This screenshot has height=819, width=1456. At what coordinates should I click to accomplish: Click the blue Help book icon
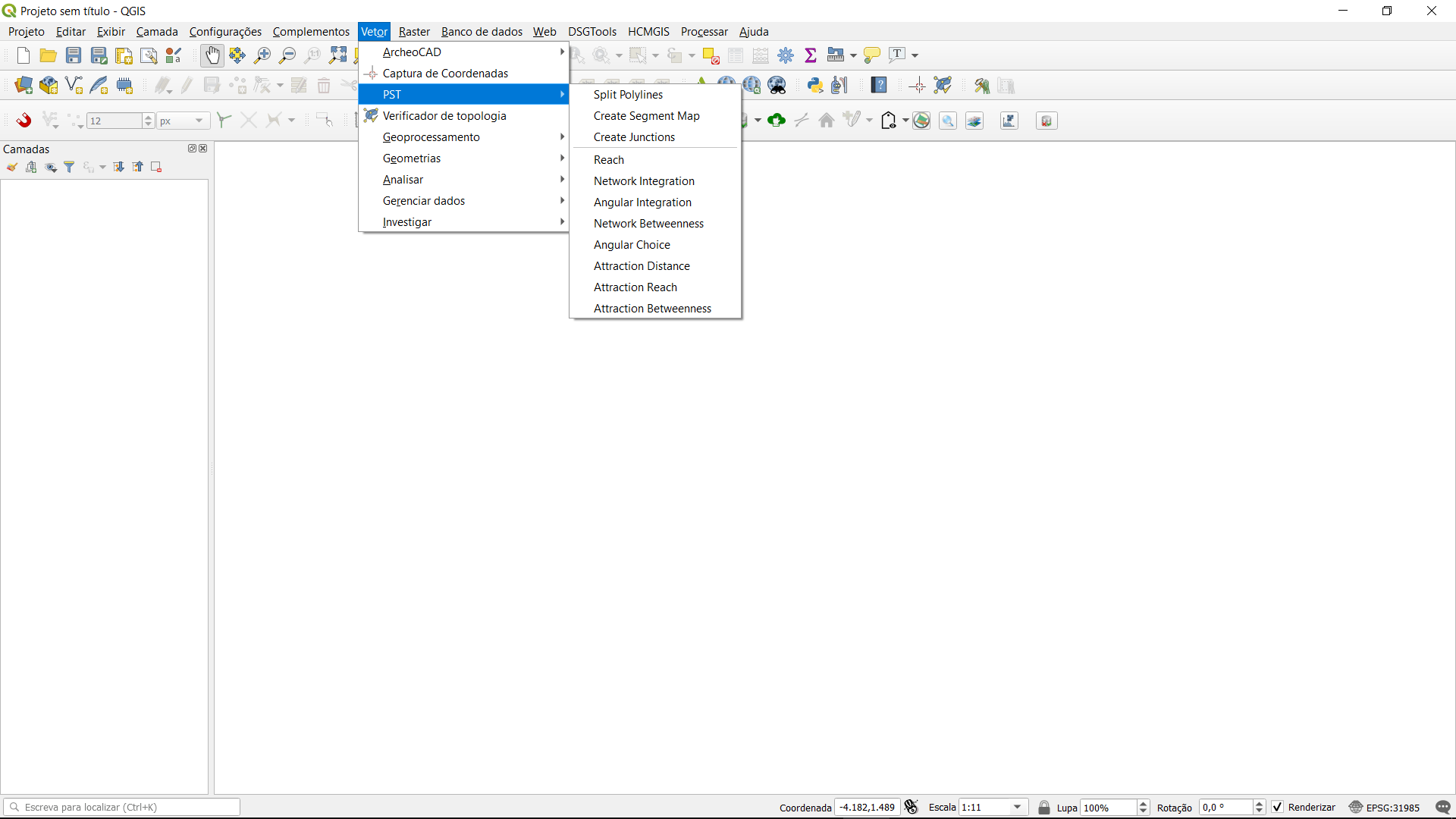pos(879,86)
